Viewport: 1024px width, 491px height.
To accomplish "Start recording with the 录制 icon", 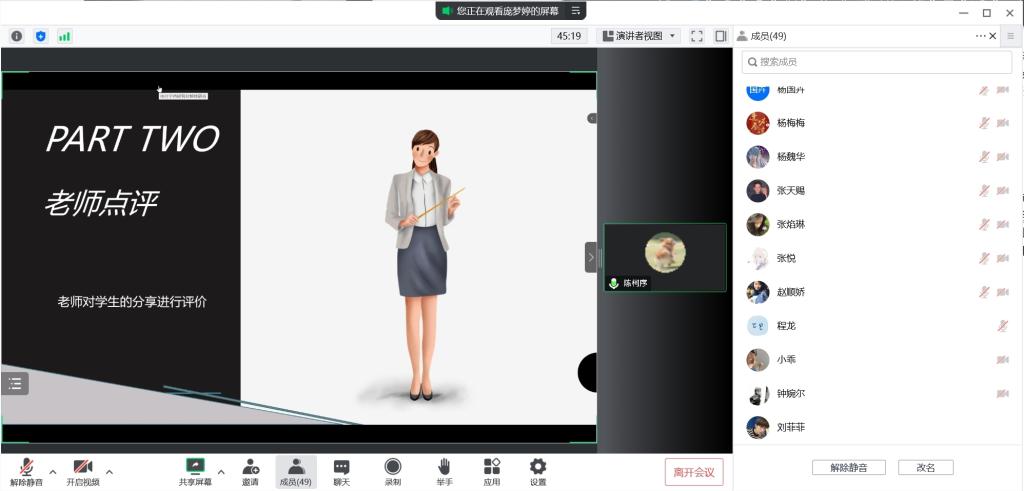I will 393,471.
